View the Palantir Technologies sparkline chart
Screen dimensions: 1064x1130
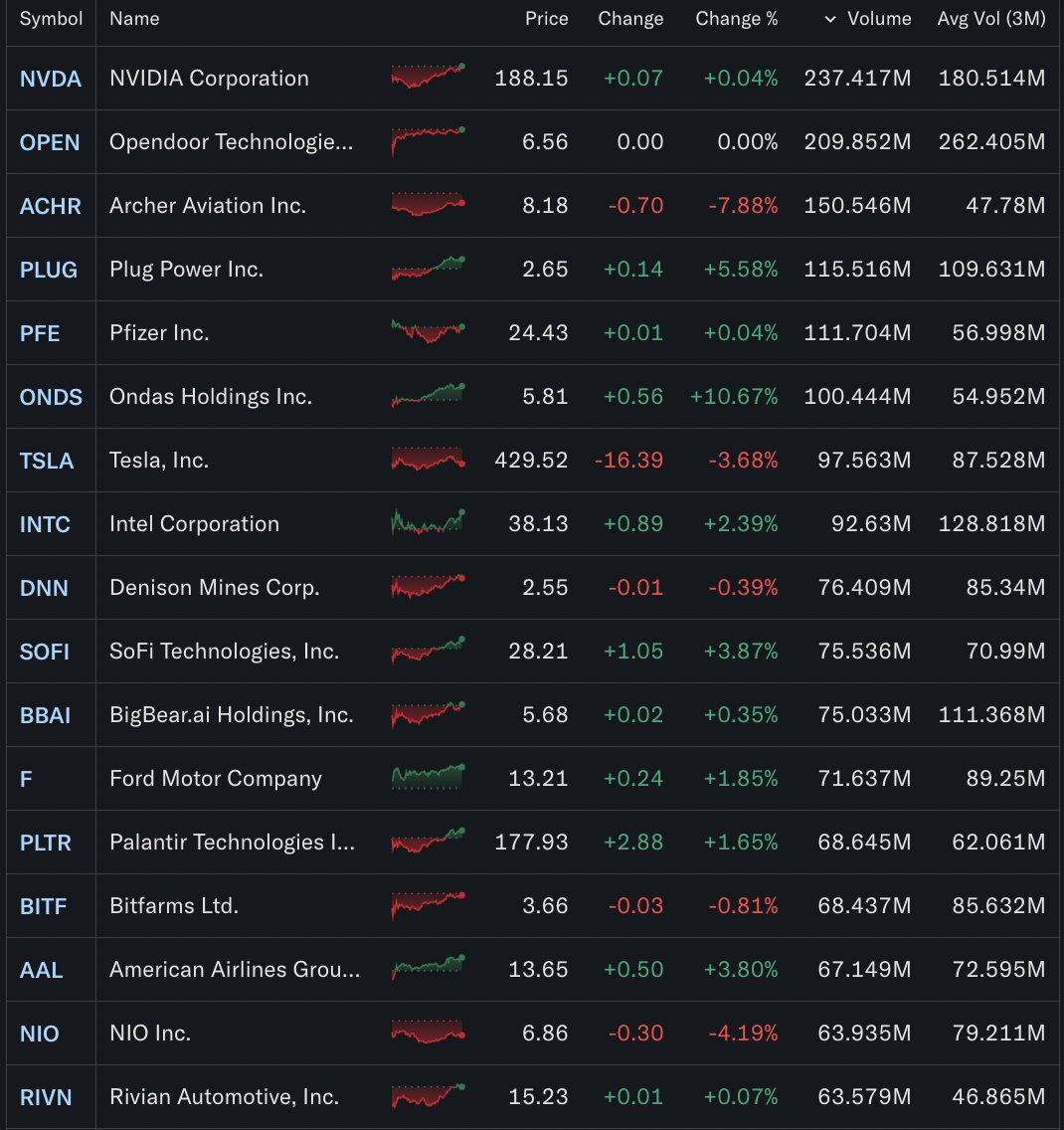(x=428, y=841)
